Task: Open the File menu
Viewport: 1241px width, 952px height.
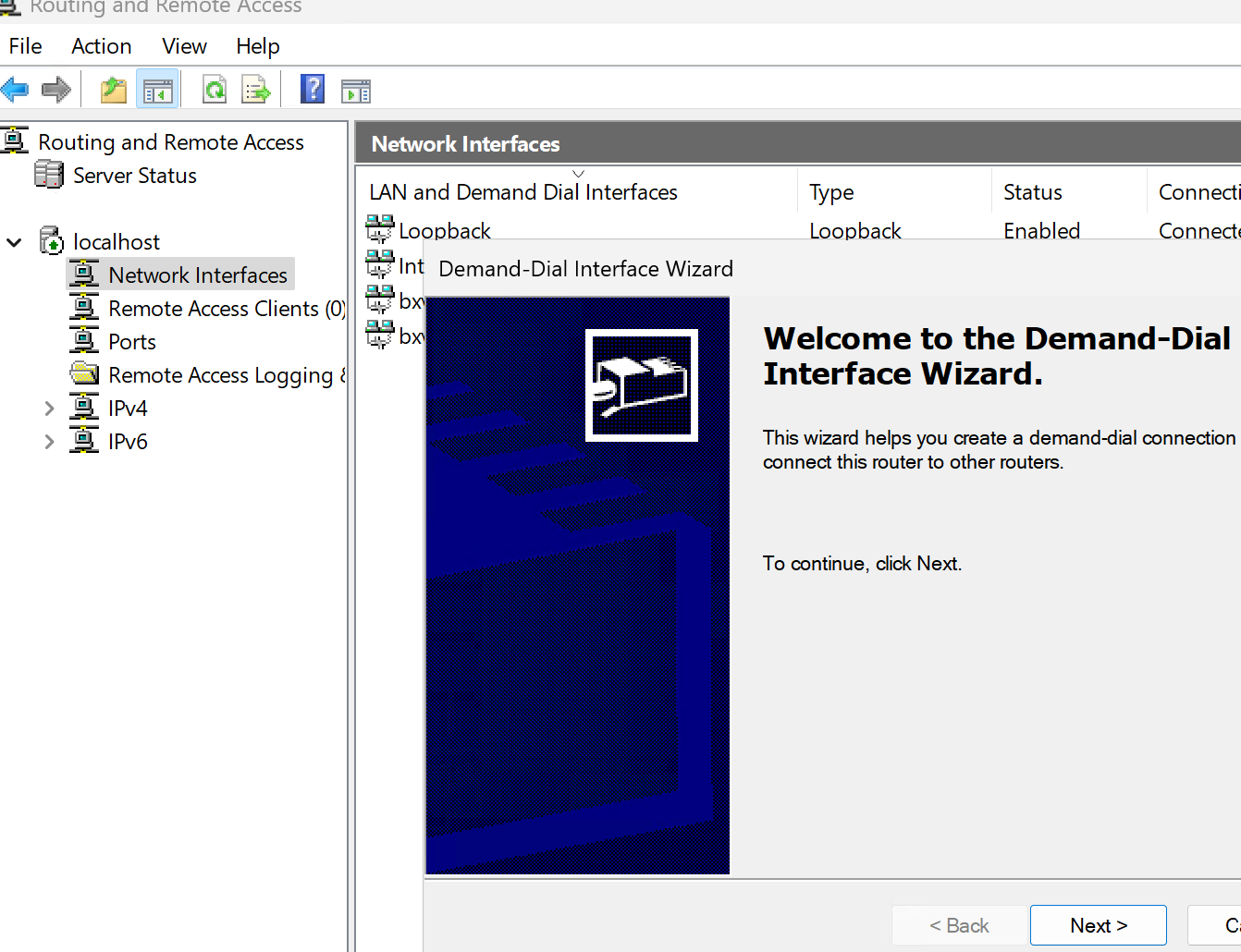Action: coord(25,45)
